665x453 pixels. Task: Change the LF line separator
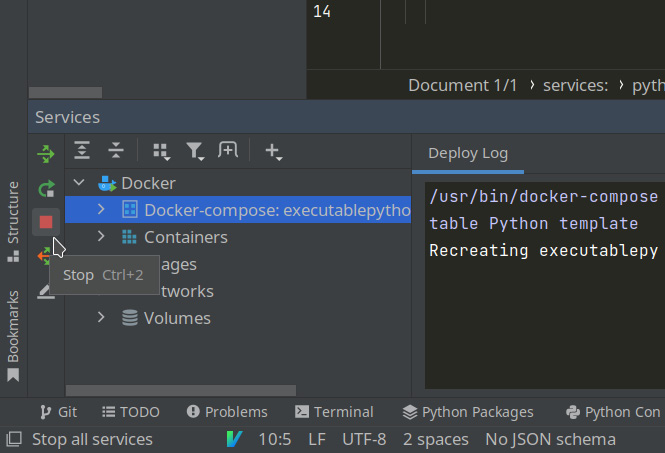[317, 439]
